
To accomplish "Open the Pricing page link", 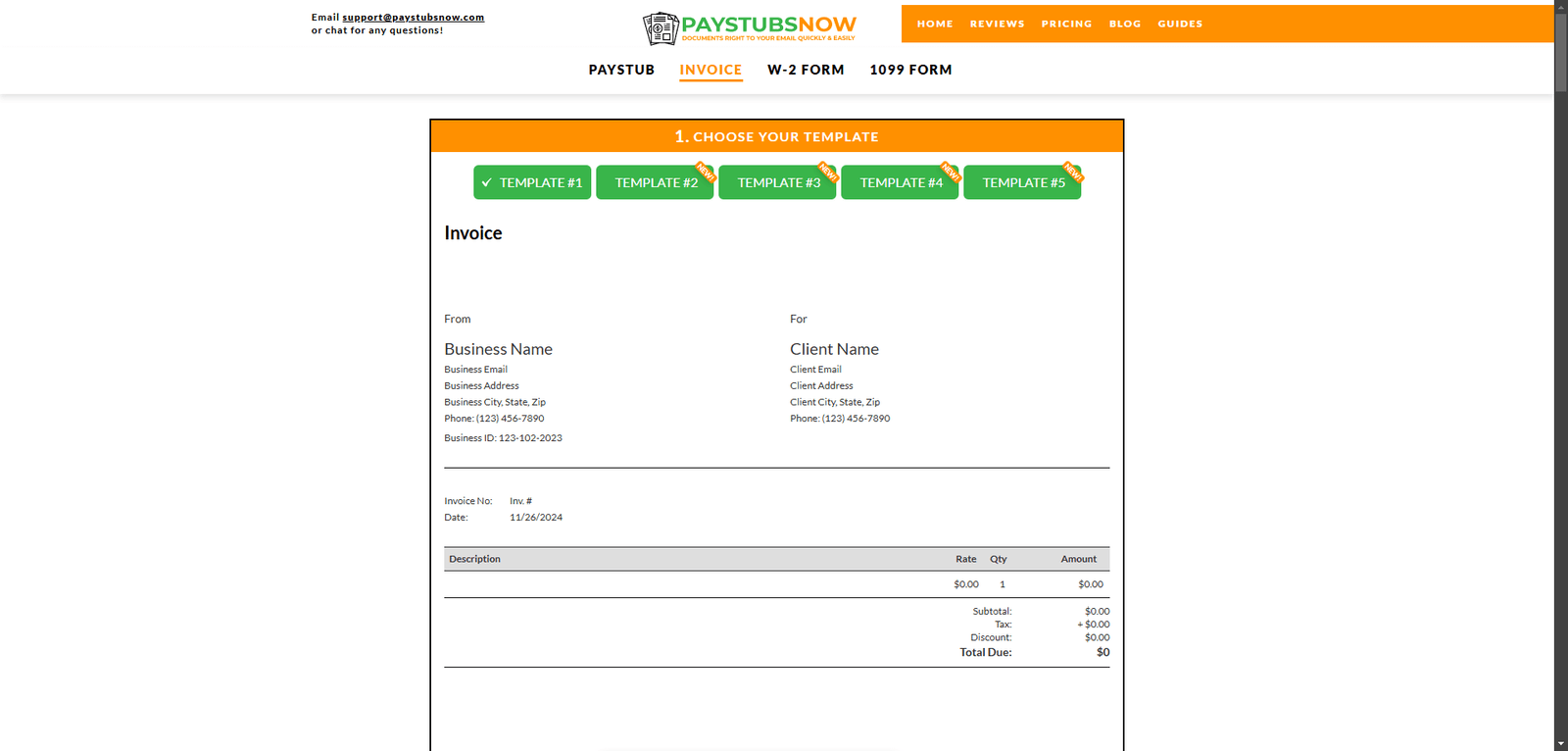I will pos(1066,24).
